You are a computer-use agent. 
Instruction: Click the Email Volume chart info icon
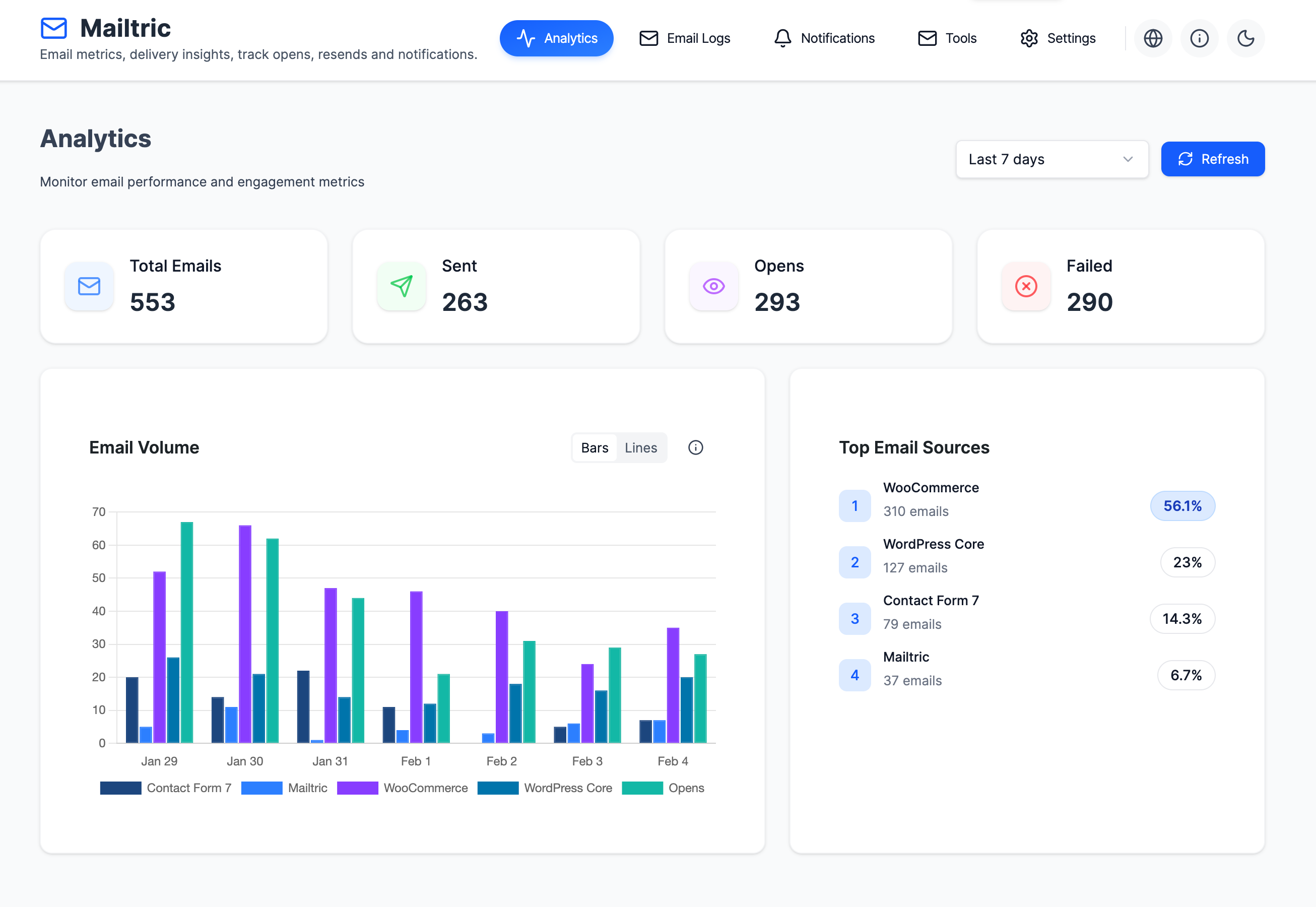pos(695,448)
